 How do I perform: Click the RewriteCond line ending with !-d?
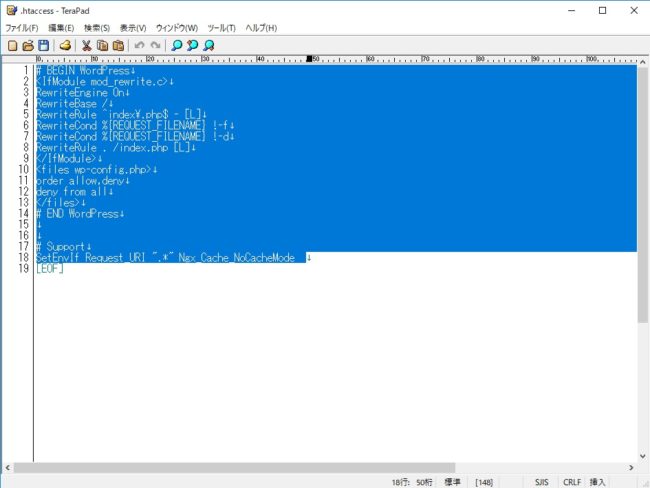point(135,136)
